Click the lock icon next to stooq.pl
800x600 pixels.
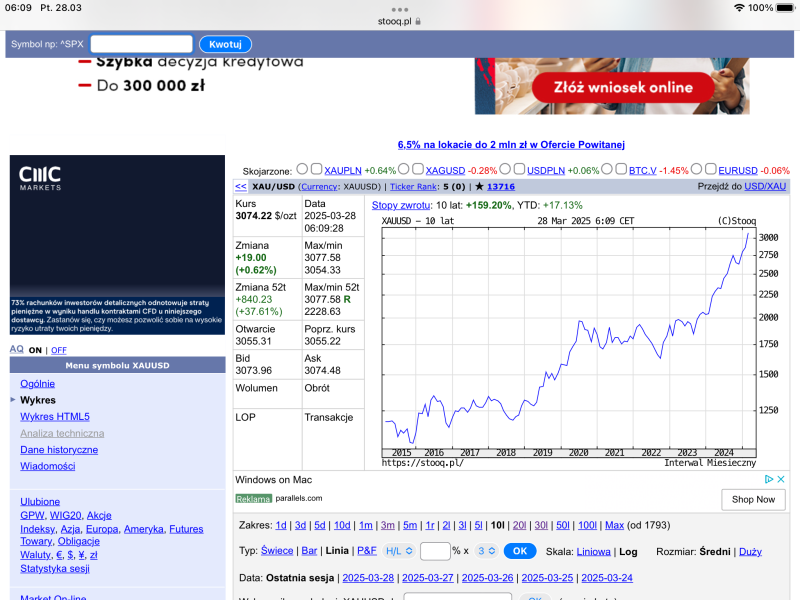pos(418,21)
